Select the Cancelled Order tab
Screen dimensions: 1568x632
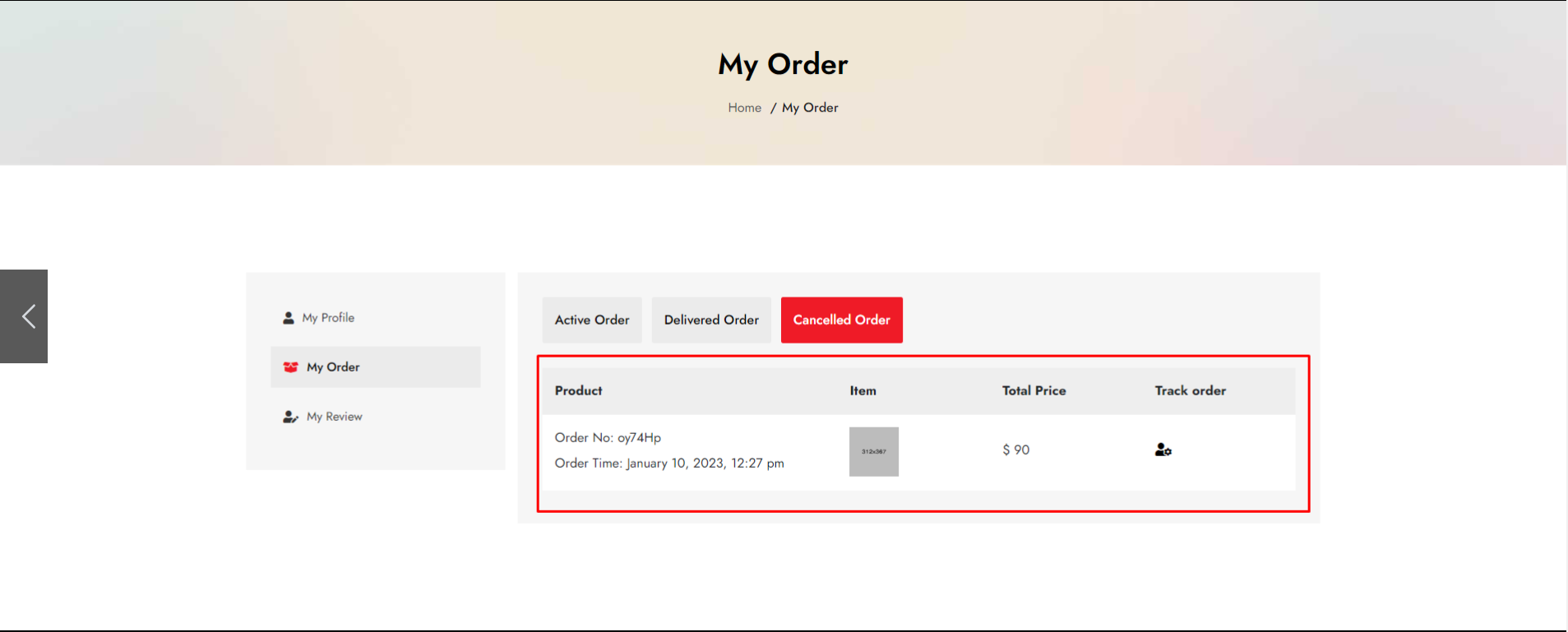tap(842, 320)
